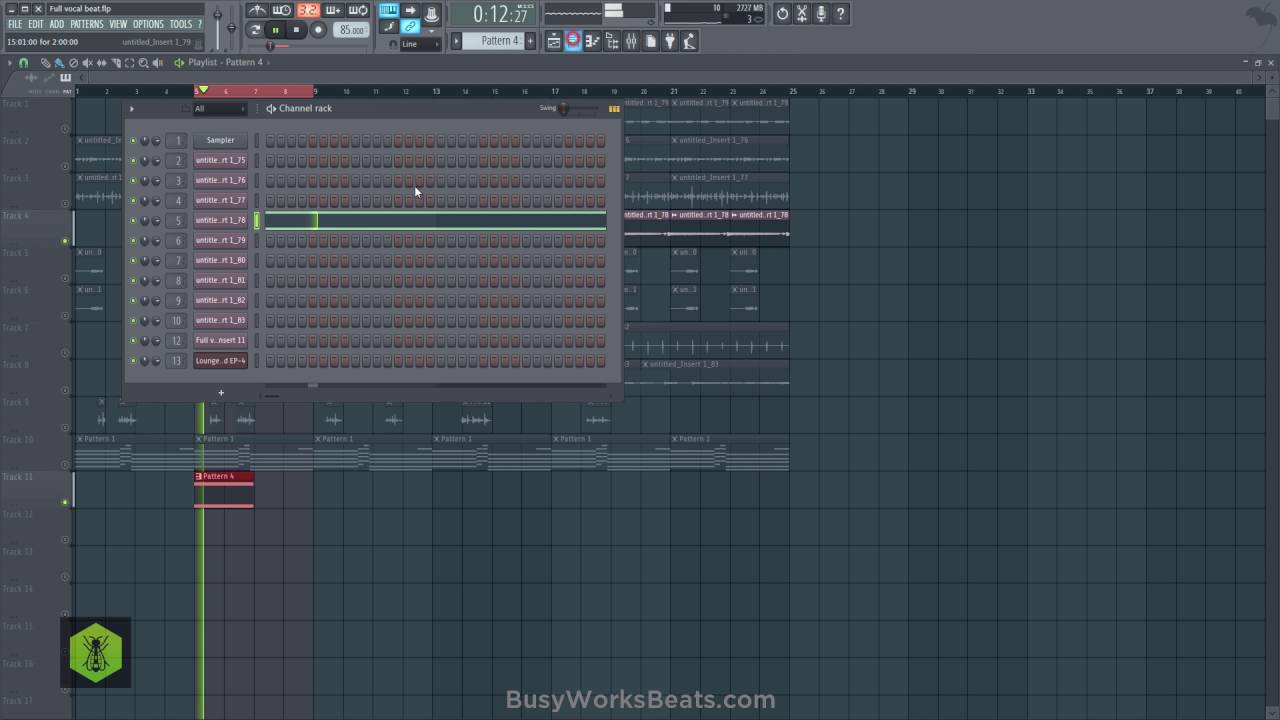The width and height of the screenshot is (1280, 720).
Task: Open the VIEW menu
Action: (x=118, y=24)
